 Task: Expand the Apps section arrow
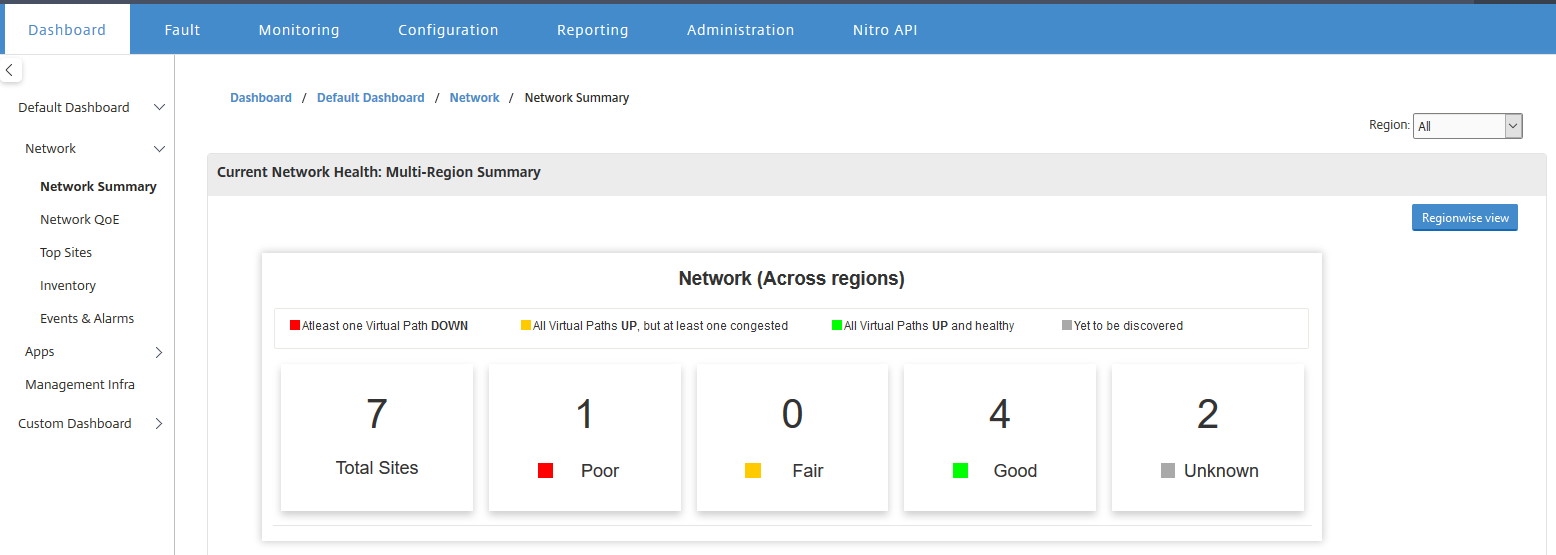pos(159,352)
